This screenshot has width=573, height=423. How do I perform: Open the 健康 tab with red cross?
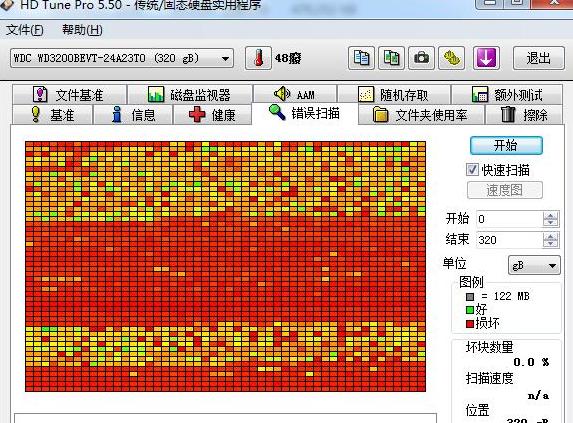tap(212, 115)
